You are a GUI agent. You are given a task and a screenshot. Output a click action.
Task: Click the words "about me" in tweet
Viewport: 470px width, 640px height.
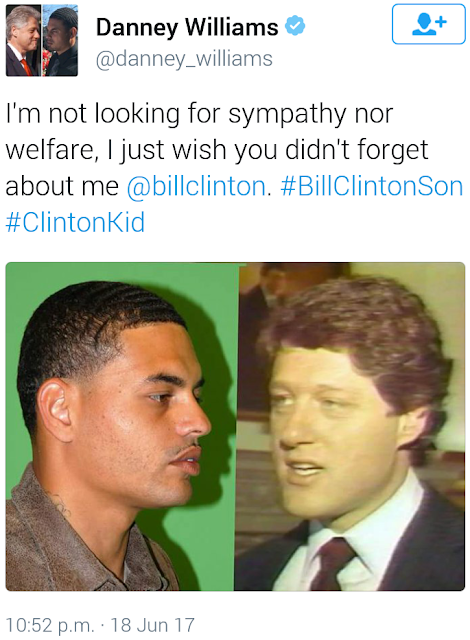62,187
